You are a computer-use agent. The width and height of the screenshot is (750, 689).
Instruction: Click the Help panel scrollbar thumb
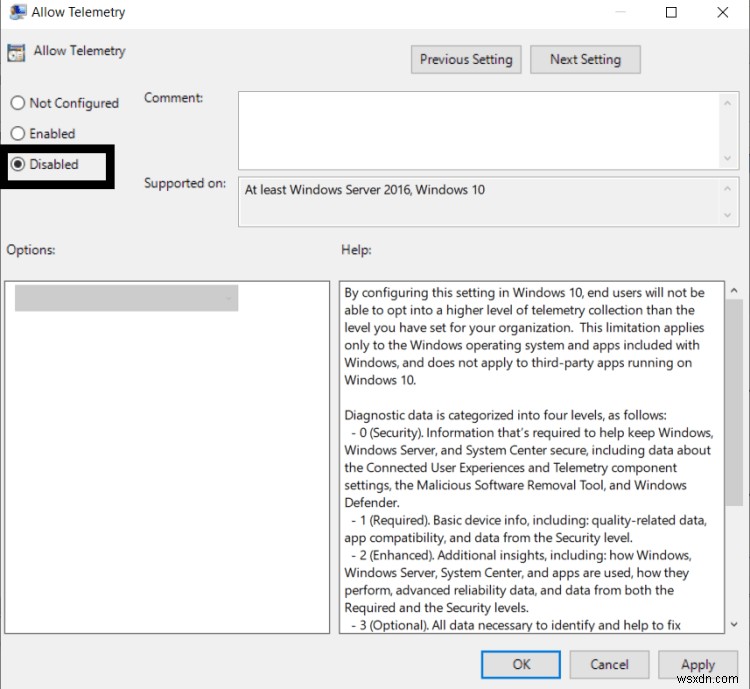coord(734,402)
